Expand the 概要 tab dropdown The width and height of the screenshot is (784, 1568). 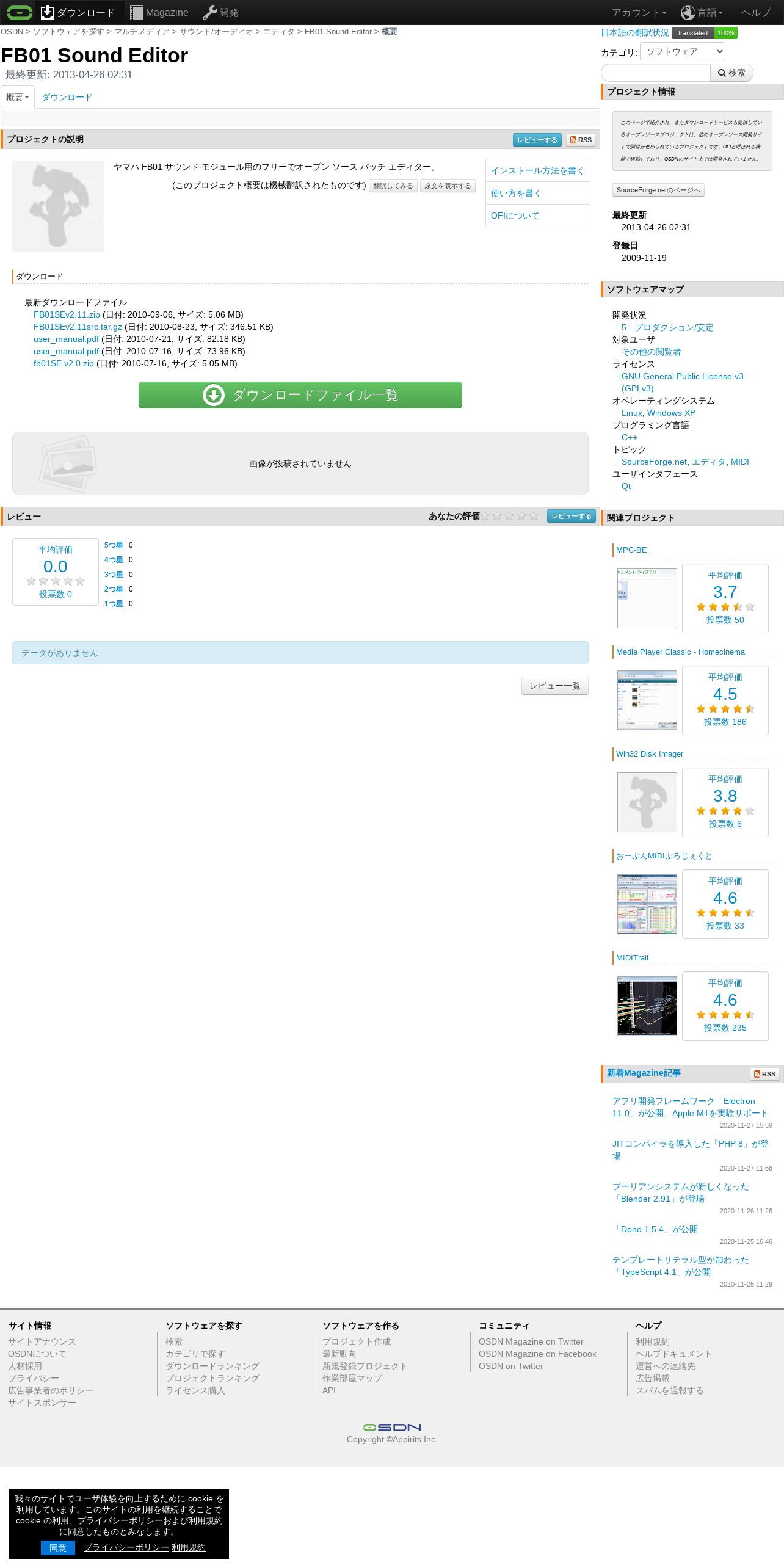(18, 97)
